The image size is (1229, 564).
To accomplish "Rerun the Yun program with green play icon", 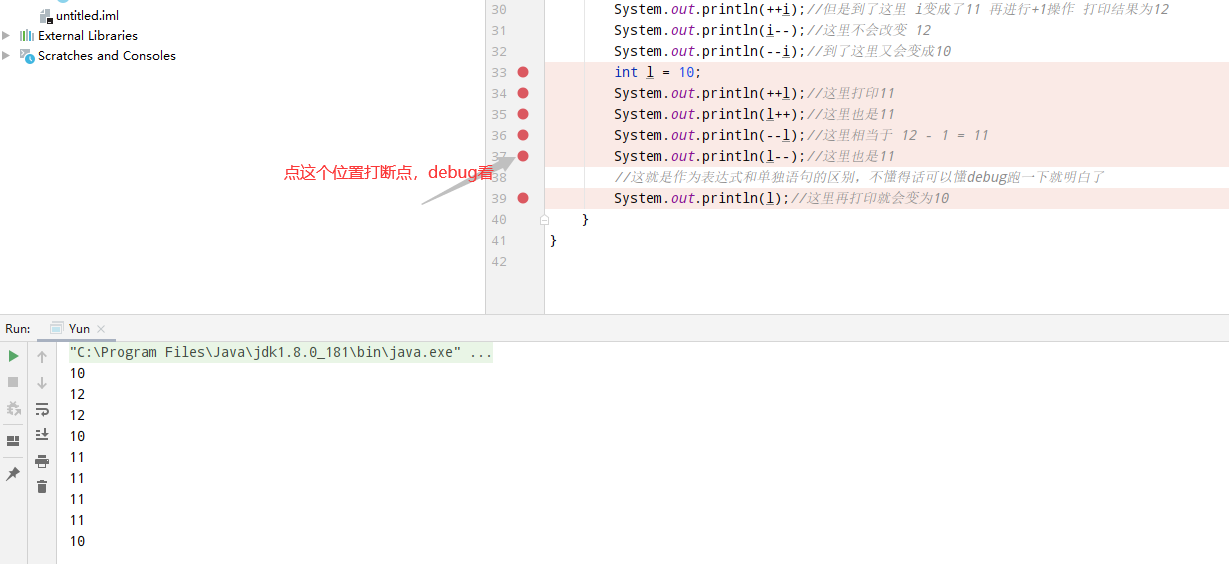I will [13, 356].
